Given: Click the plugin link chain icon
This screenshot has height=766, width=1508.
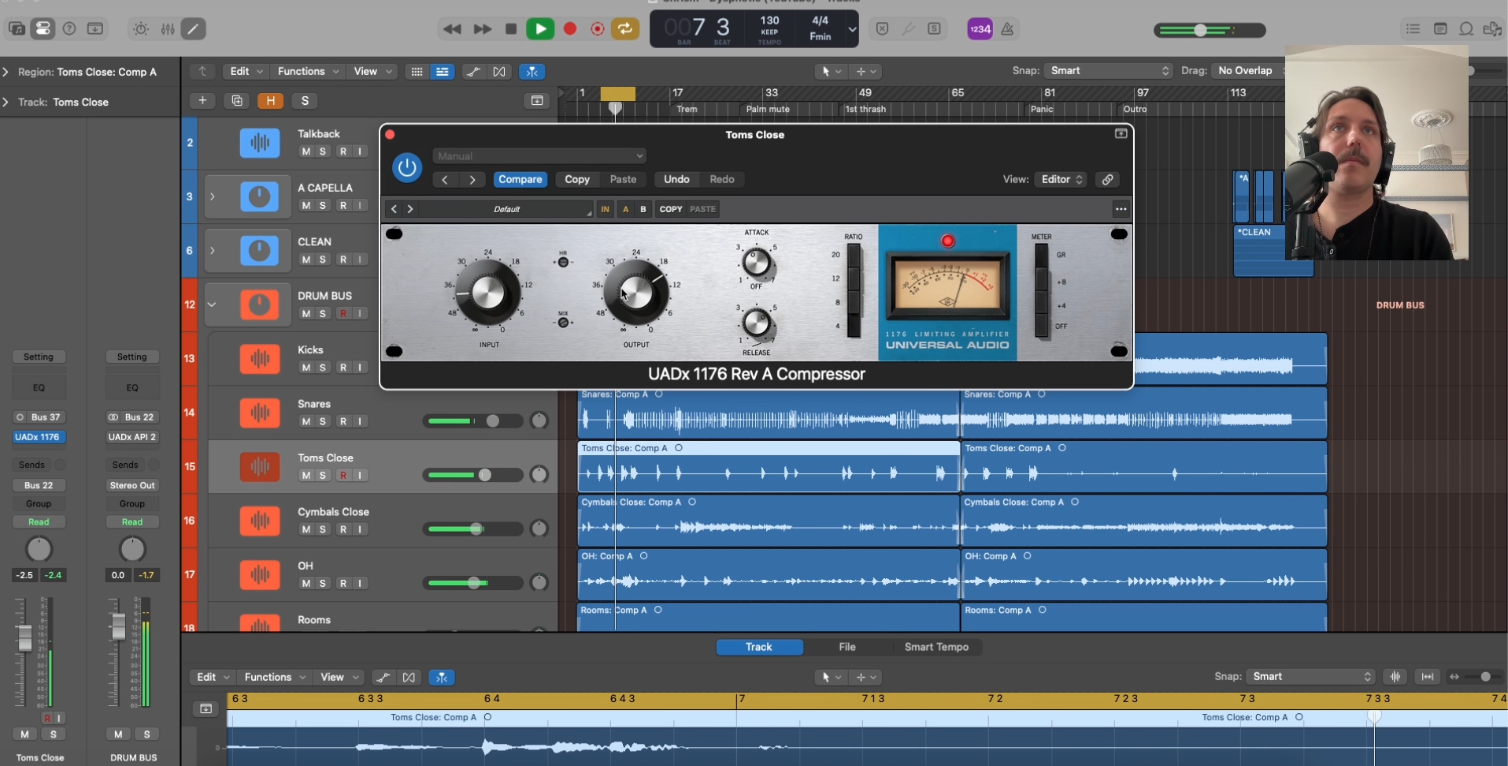Looking at the screenshot, I should (x=1107, y=180).
